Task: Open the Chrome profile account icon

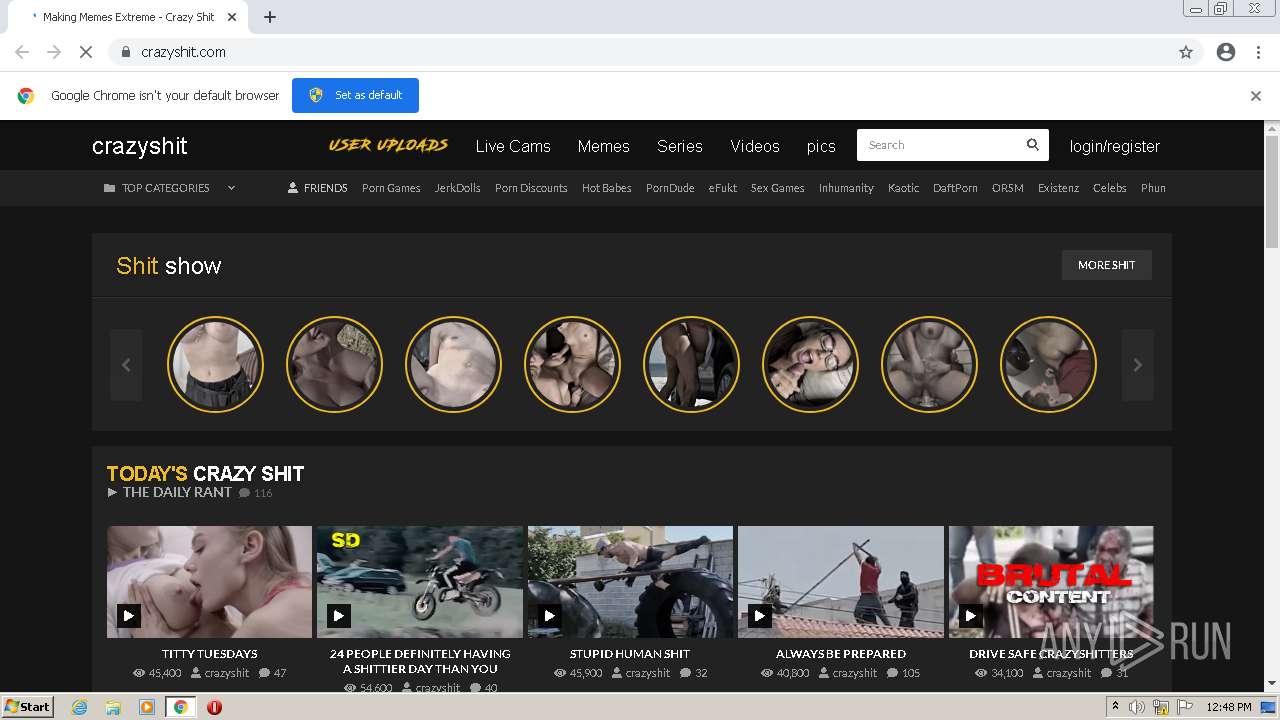Action: tap(1226, 52)
